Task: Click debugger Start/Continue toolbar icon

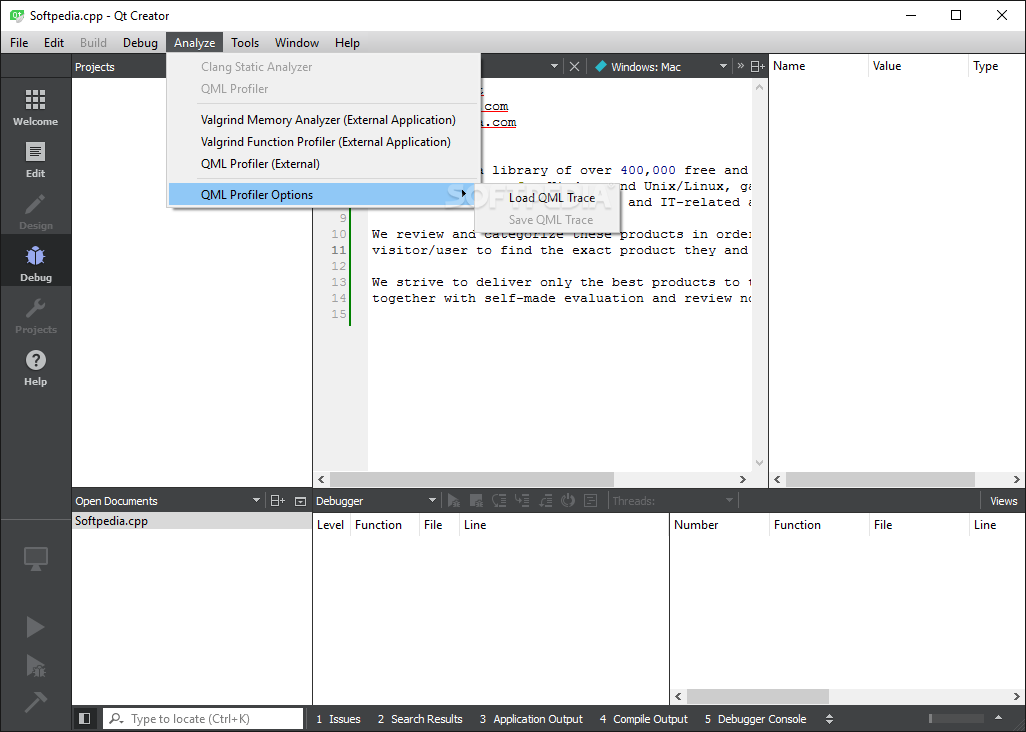Action: 453,501
